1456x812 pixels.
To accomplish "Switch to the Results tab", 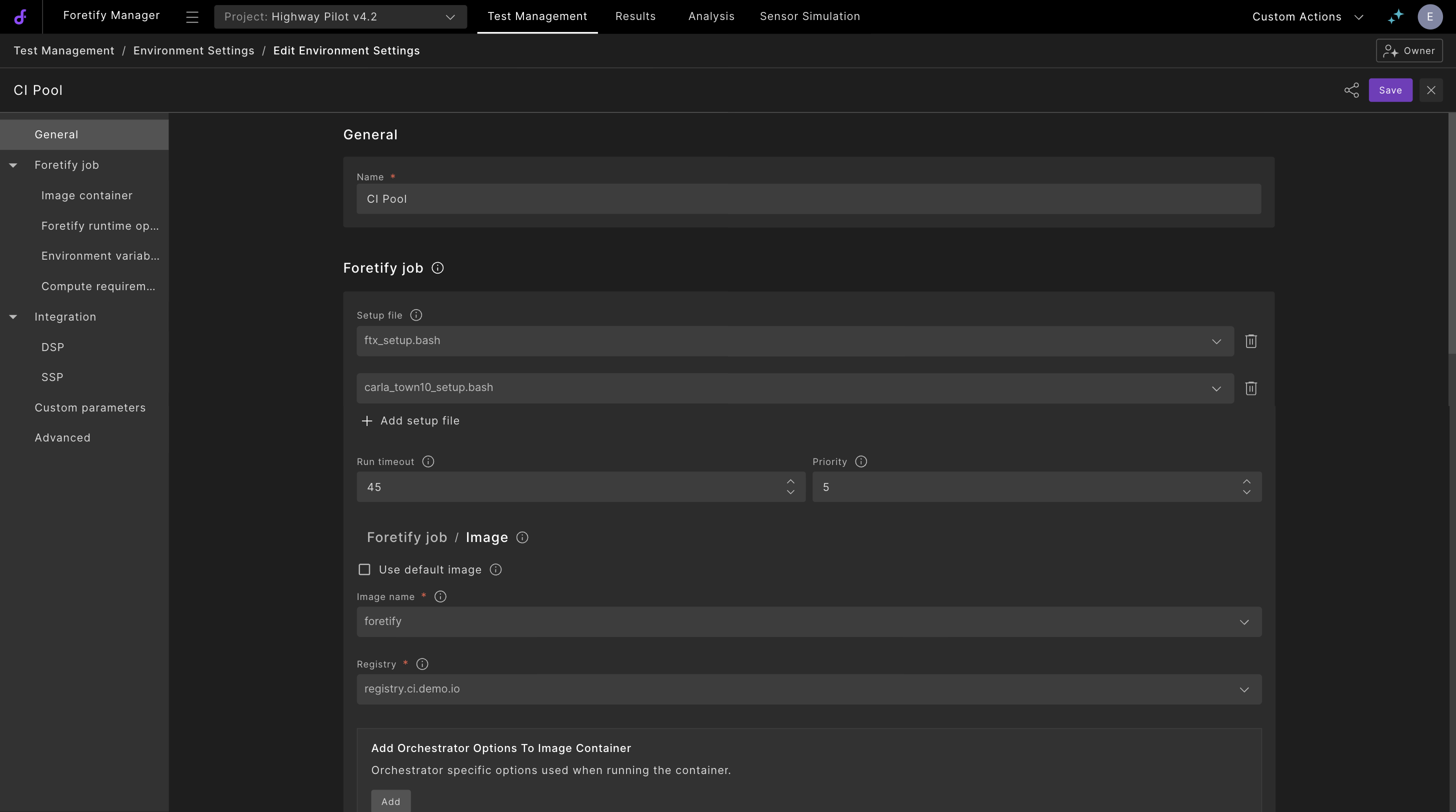I will pyautogui.click(x=635, y=16).
